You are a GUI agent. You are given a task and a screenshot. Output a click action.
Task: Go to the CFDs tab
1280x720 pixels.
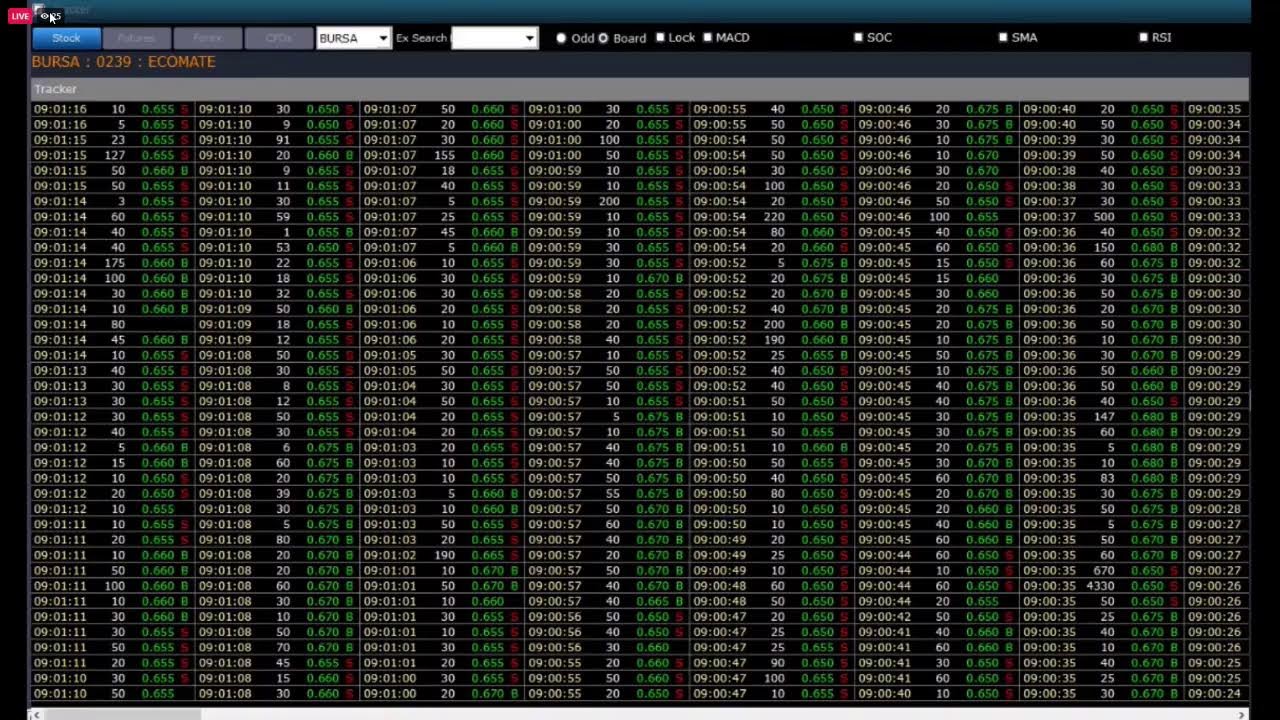[278, 38]
